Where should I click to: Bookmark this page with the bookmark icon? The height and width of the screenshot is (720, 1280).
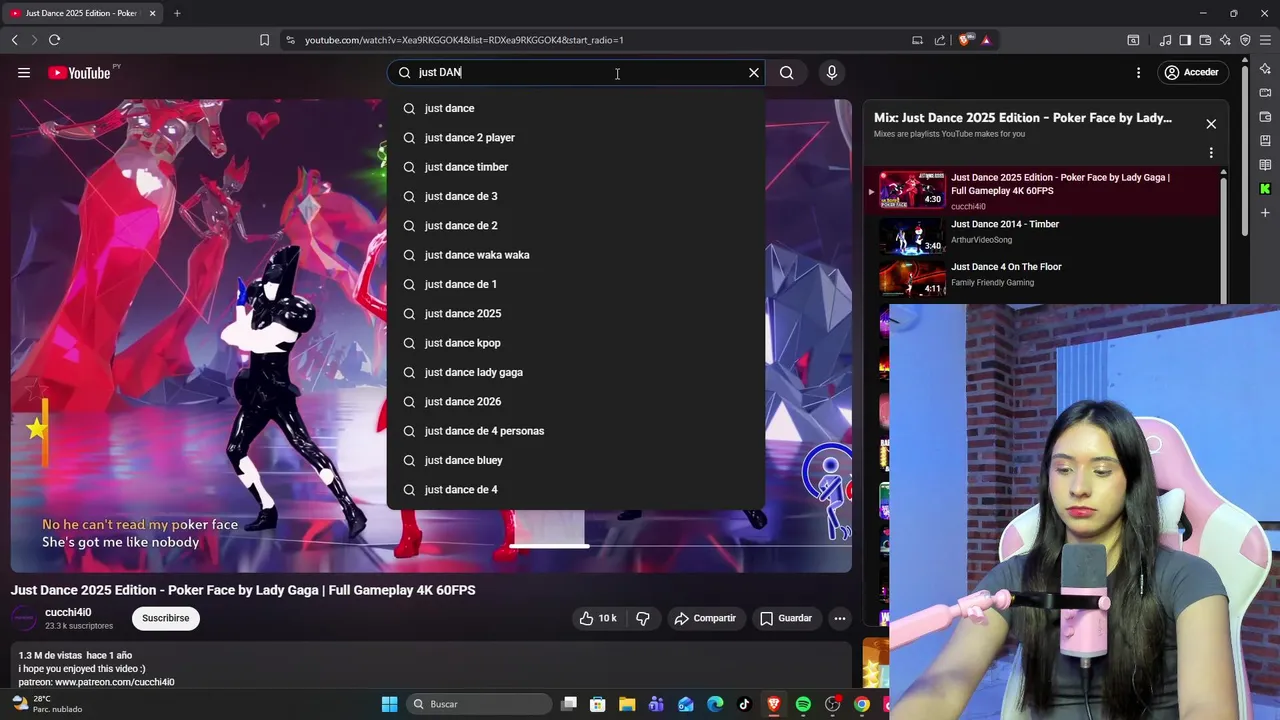coord(264,40)
